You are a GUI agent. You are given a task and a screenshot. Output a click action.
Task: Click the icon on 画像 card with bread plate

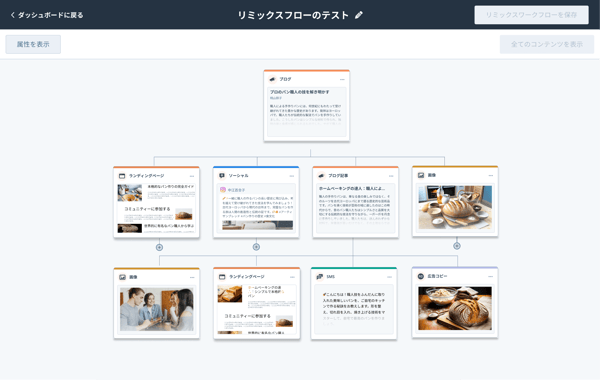(x=421, y=175)
